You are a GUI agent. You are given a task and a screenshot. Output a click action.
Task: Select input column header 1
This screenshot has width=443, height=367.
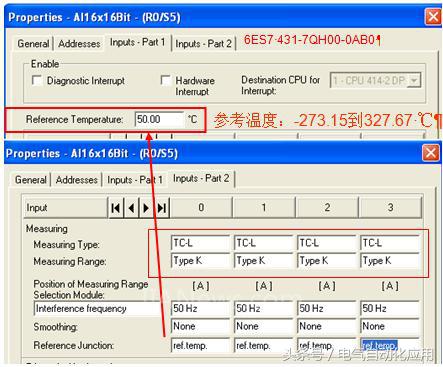click(x=264, y=207)
